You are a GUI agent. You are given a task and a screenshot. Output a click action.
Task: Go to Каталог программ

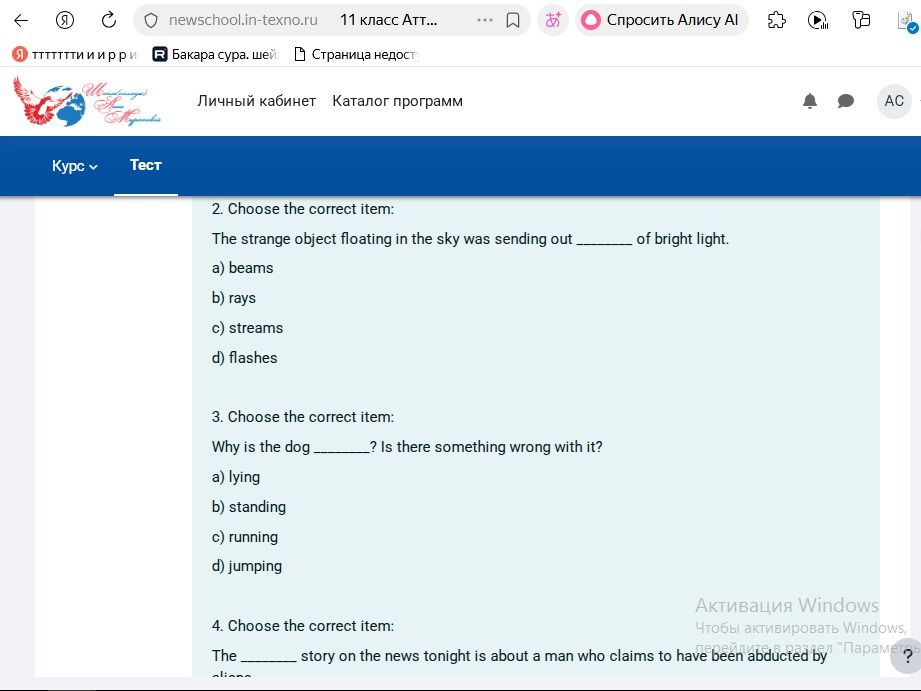pos(398,101)
